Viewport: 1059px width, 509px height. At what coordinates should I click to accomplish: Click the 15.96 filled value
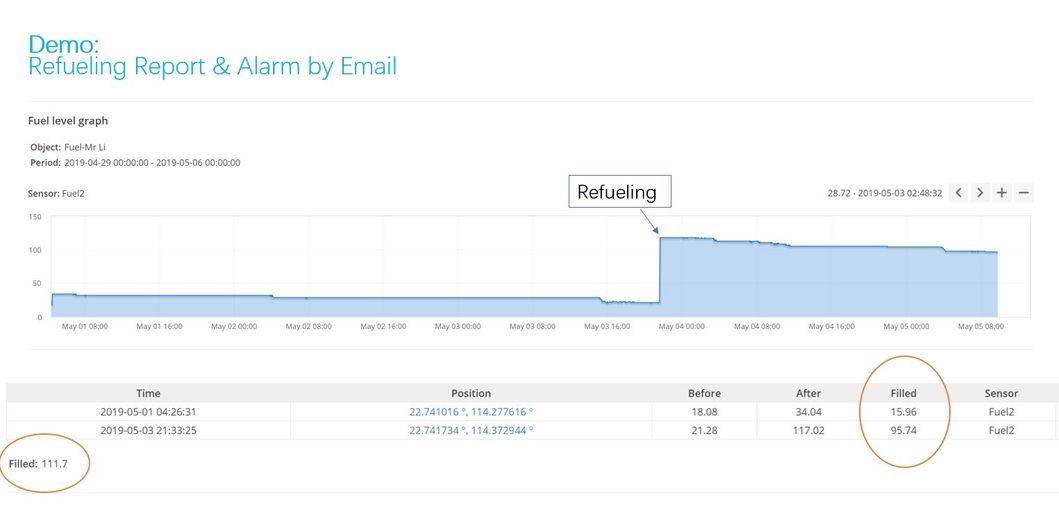[x=903, y=411]
